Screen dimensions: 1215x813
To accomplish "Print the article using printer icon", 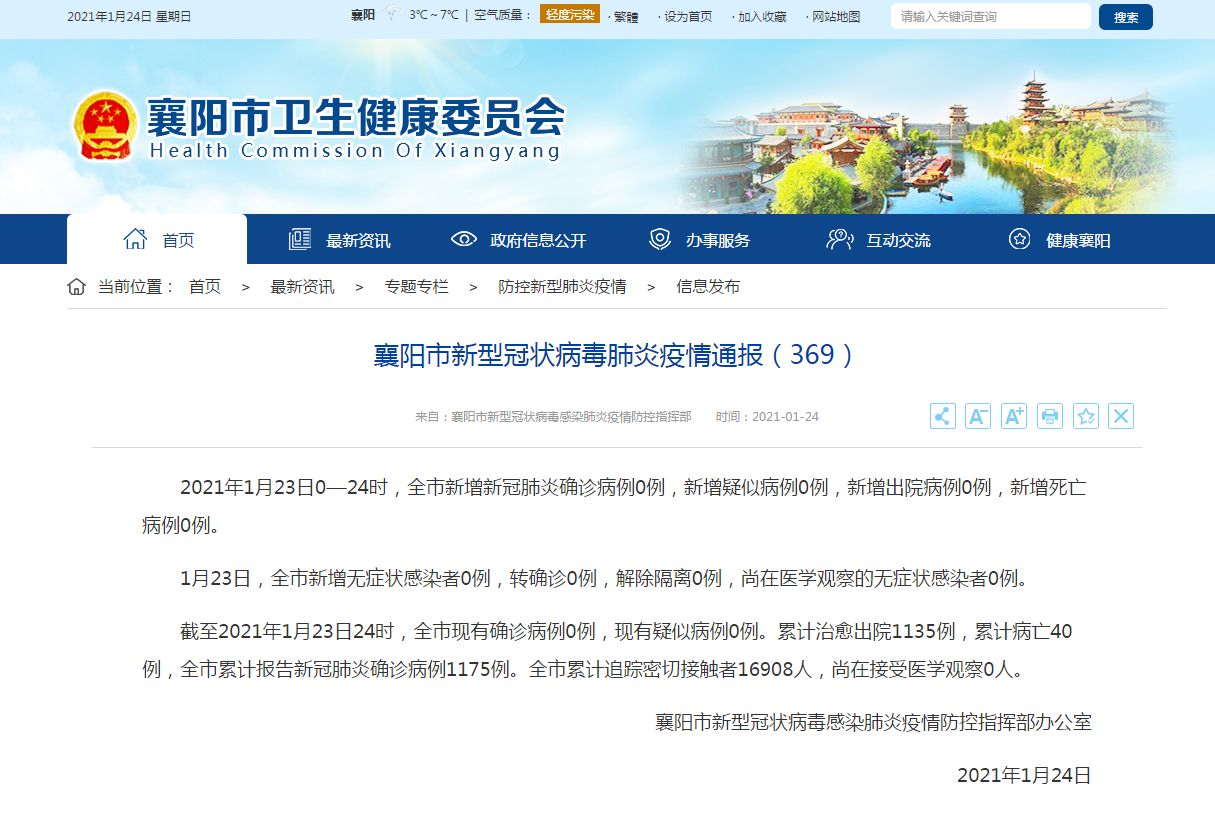I will (1050, 416).
